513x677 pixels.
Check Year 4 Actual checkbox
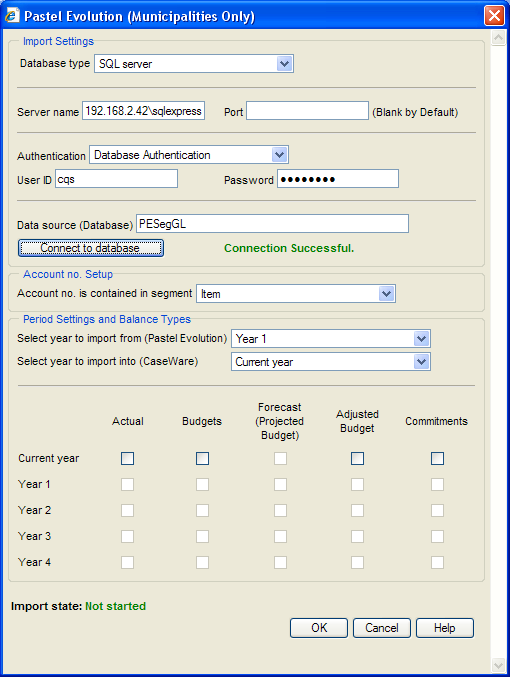pos(127,562)
